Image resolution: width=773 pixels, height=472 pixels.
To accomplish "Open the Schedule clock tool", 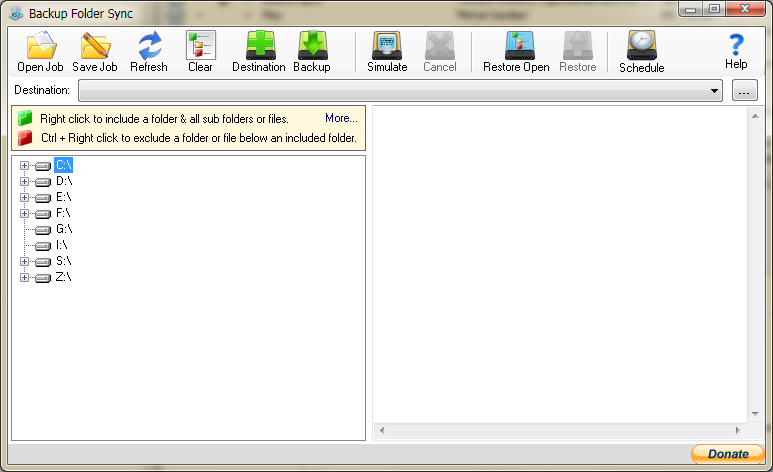I will coord(642,51).
